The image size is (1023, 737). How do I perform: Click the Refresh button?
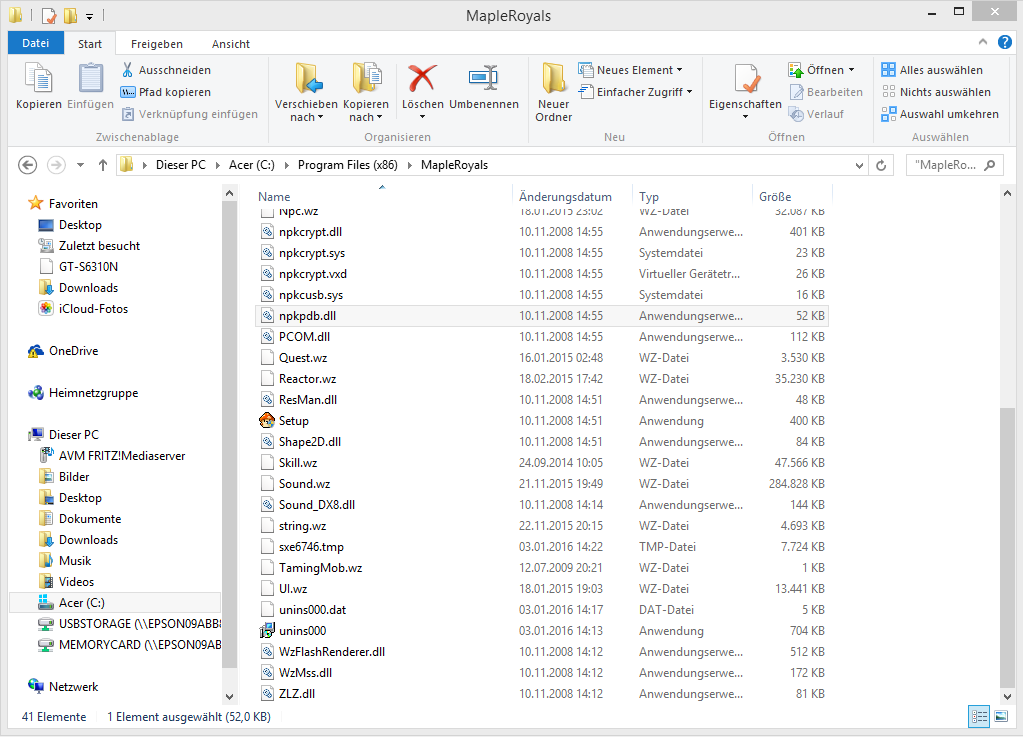coord(881,166)
